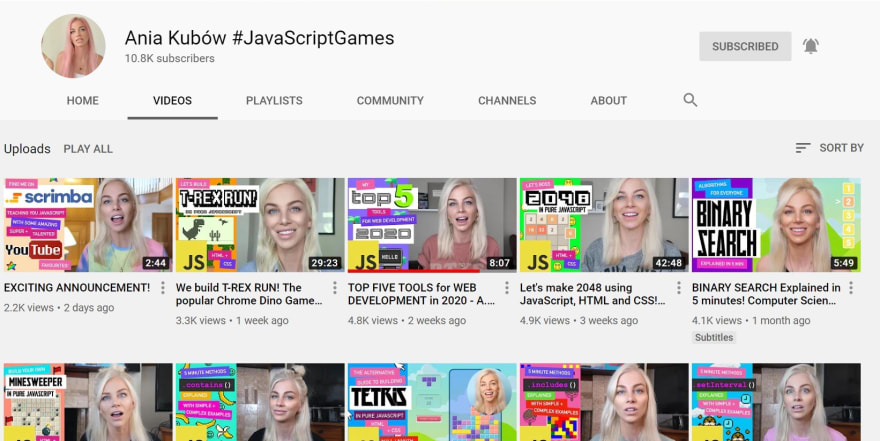Screen dimensions: 880x441
Task: Open options menu for EXCITING ANNOUNCEMENT video
Action: tap(163, 288)
